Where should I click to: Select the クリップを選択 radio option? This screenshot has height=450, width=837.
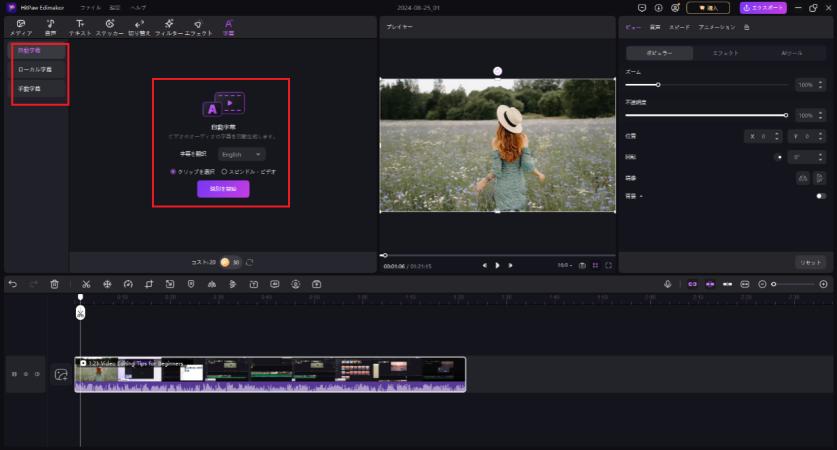click(173, 171)
